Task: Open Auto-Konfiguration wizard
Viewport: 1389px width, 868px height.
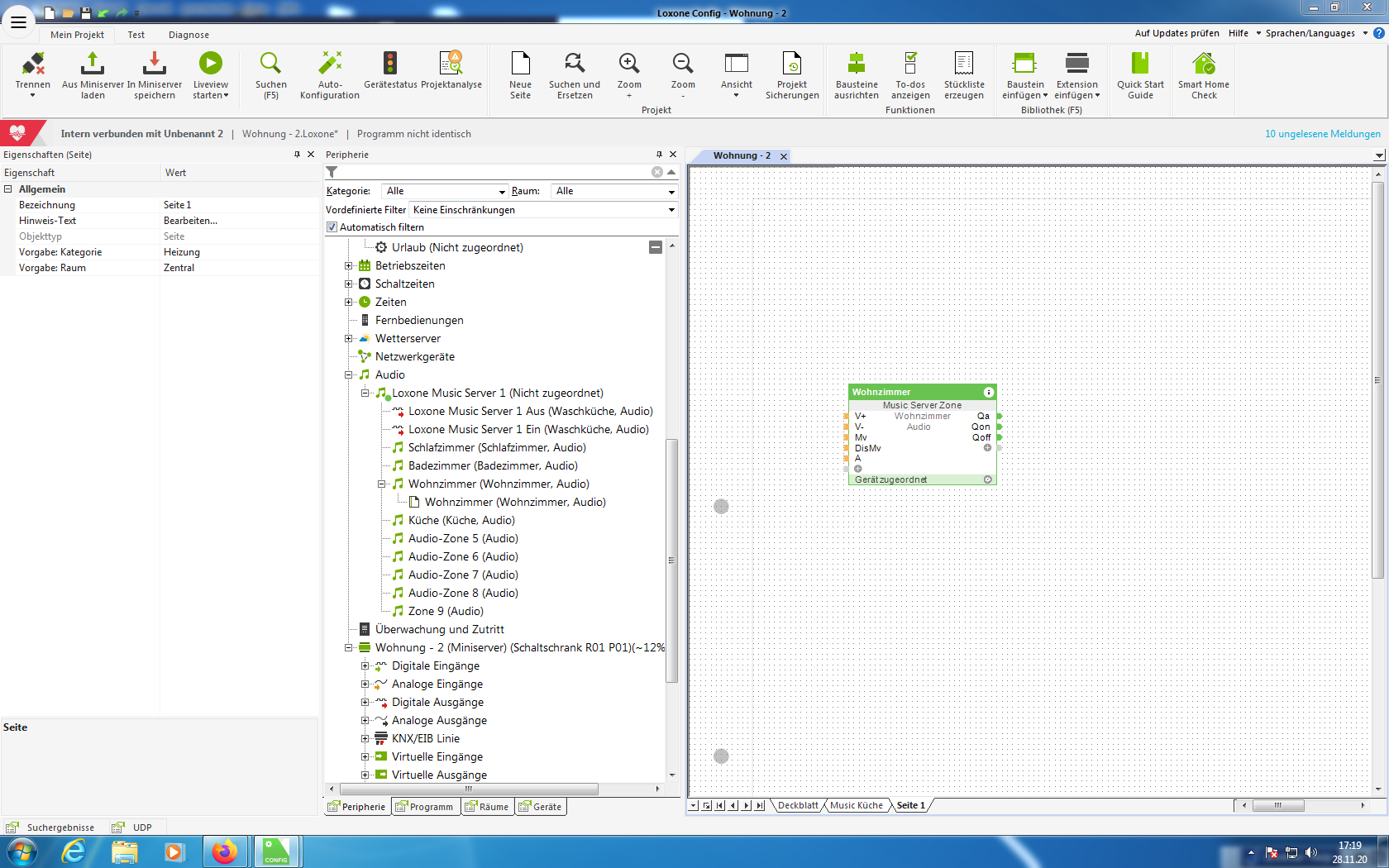Action: pos(329,64)
